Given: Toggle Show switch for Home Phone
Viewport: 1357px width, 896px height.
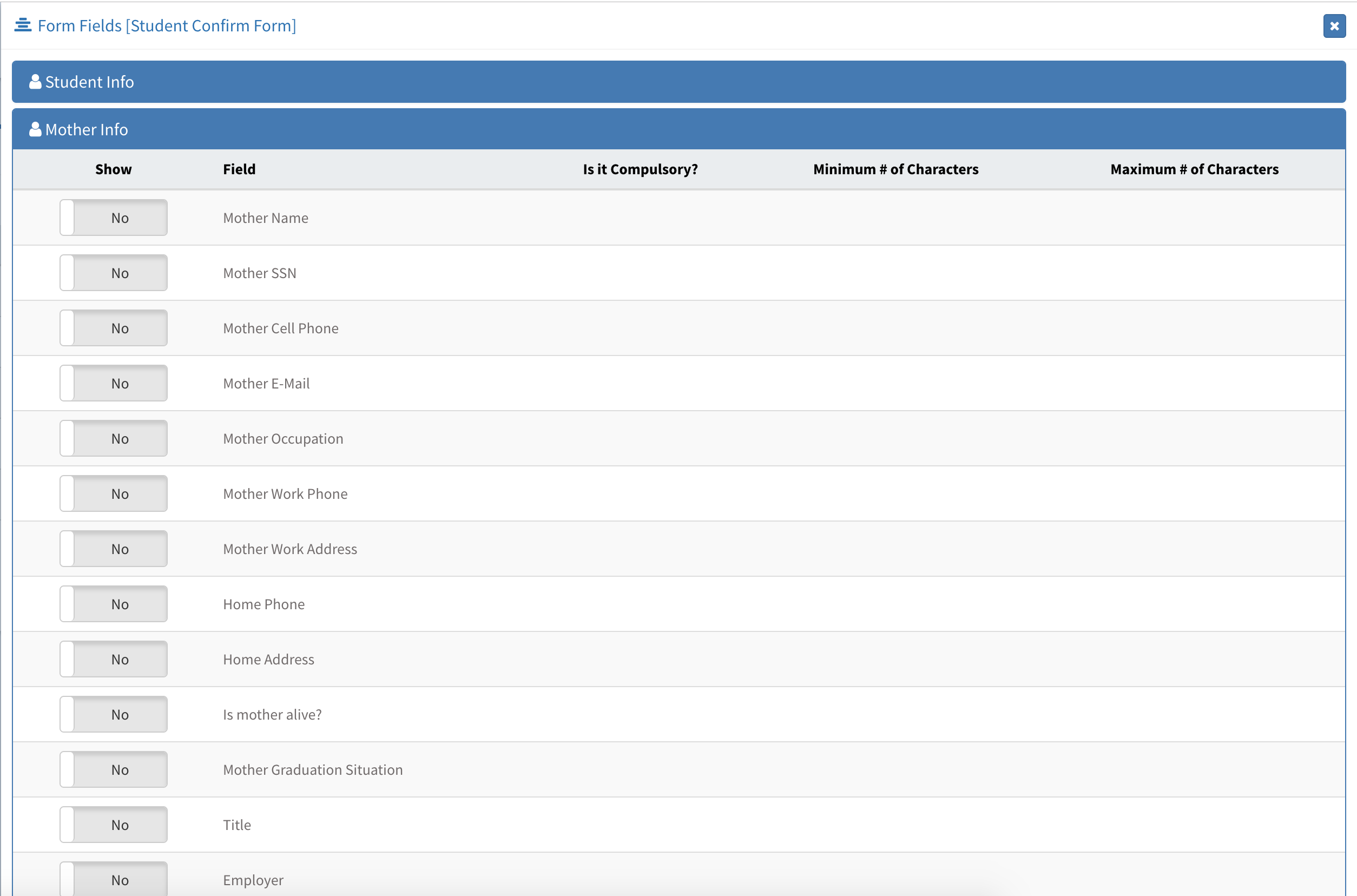Looking at the screenshot, I should click(x=114, y=604).
